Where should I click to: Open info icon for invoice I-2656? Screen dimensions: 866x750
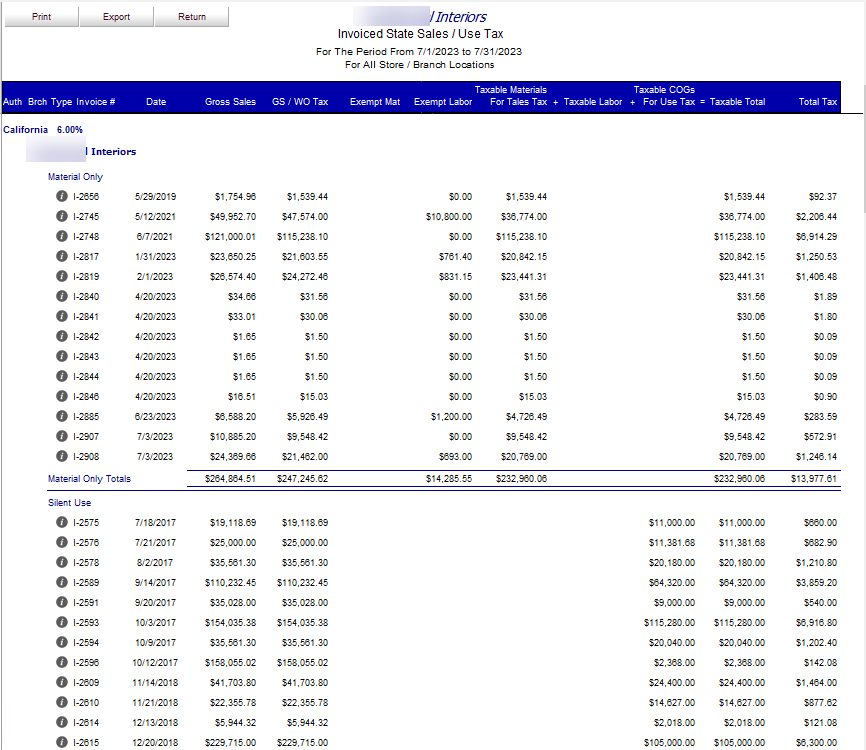(62, 196)
